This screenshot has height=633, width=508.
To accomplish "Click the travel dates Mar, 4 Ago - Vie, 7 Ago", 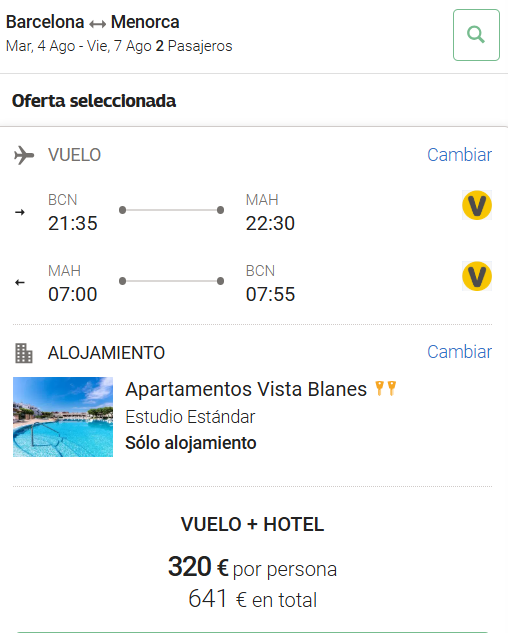I will tap(79, 46).
